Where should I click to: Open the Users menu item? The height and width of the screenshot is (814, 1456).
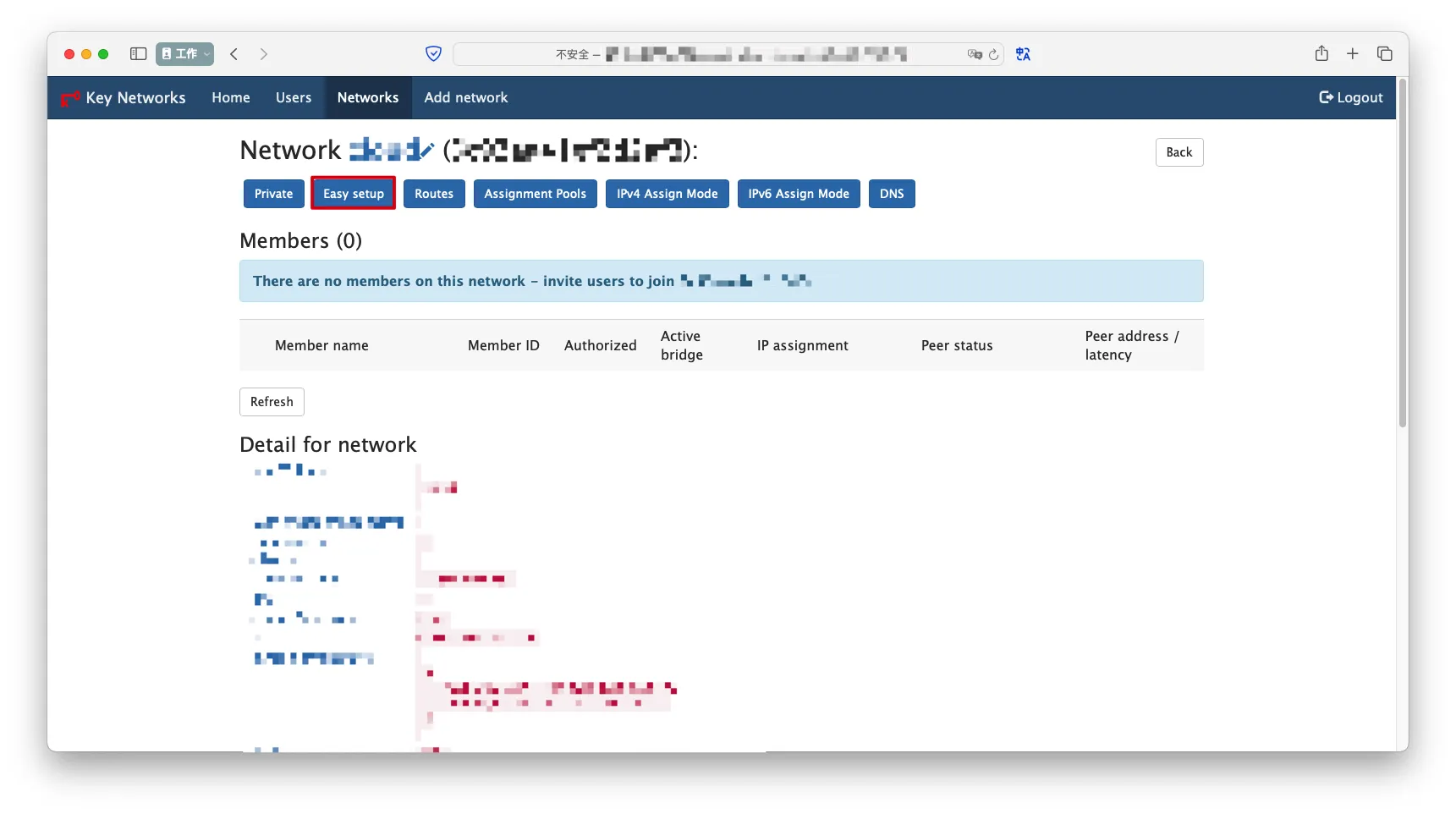(293, 98)
